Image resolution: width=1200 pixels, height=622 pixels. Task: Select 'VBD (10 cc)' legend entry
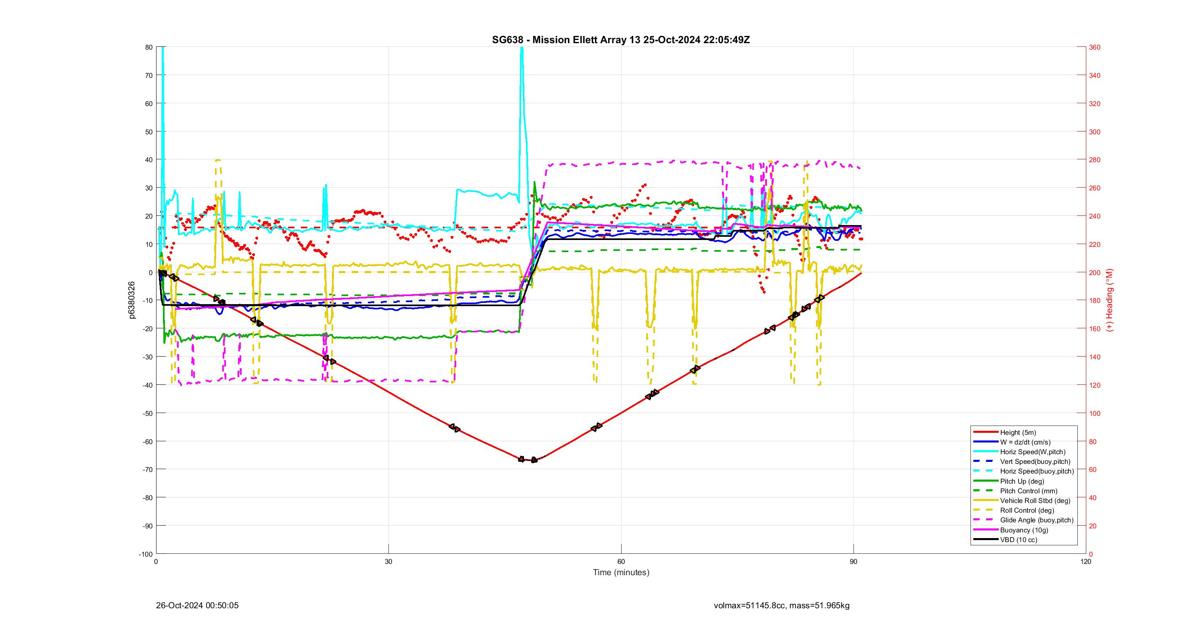tap(1019, 540)
